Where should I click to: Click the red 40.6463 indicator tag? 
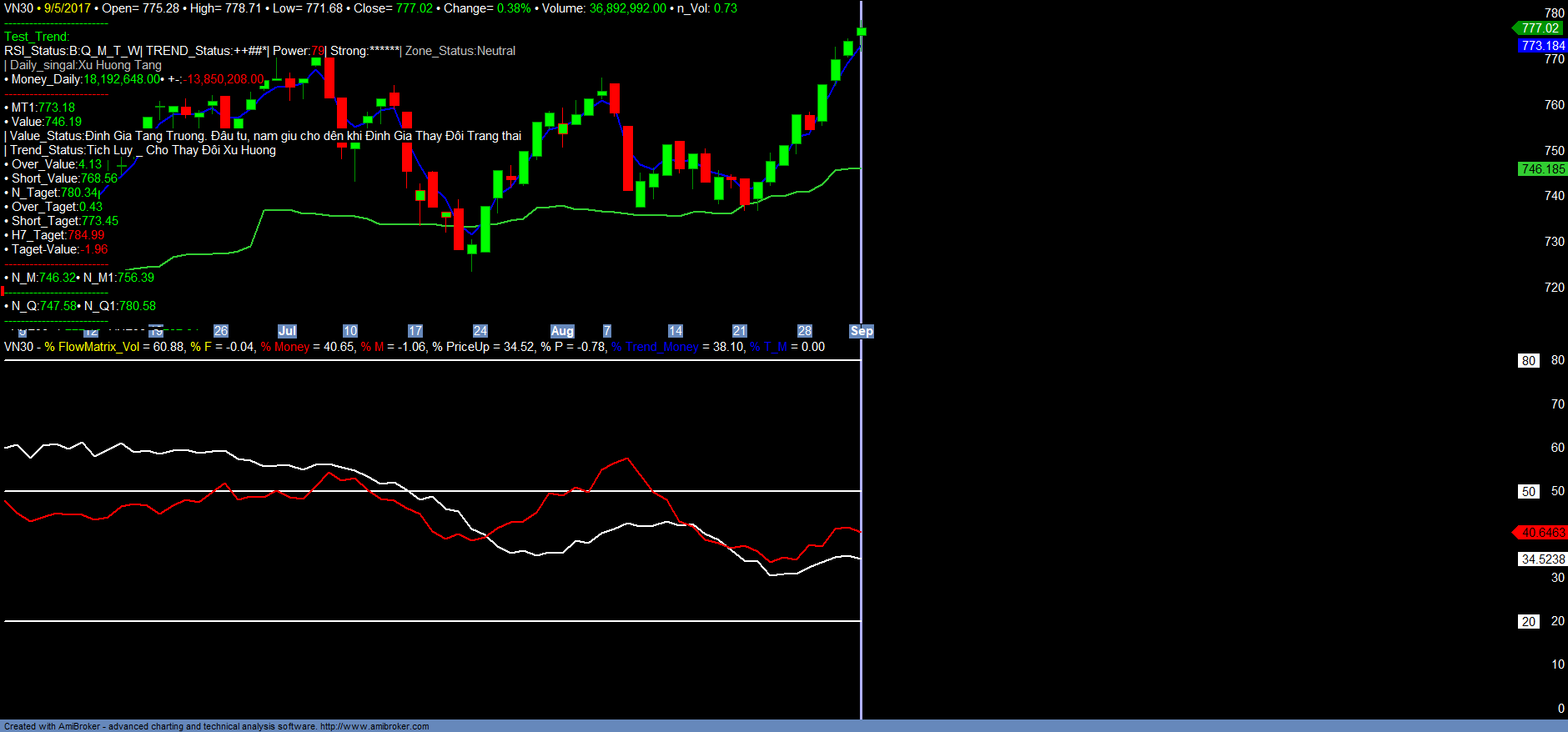point(1542,533)
